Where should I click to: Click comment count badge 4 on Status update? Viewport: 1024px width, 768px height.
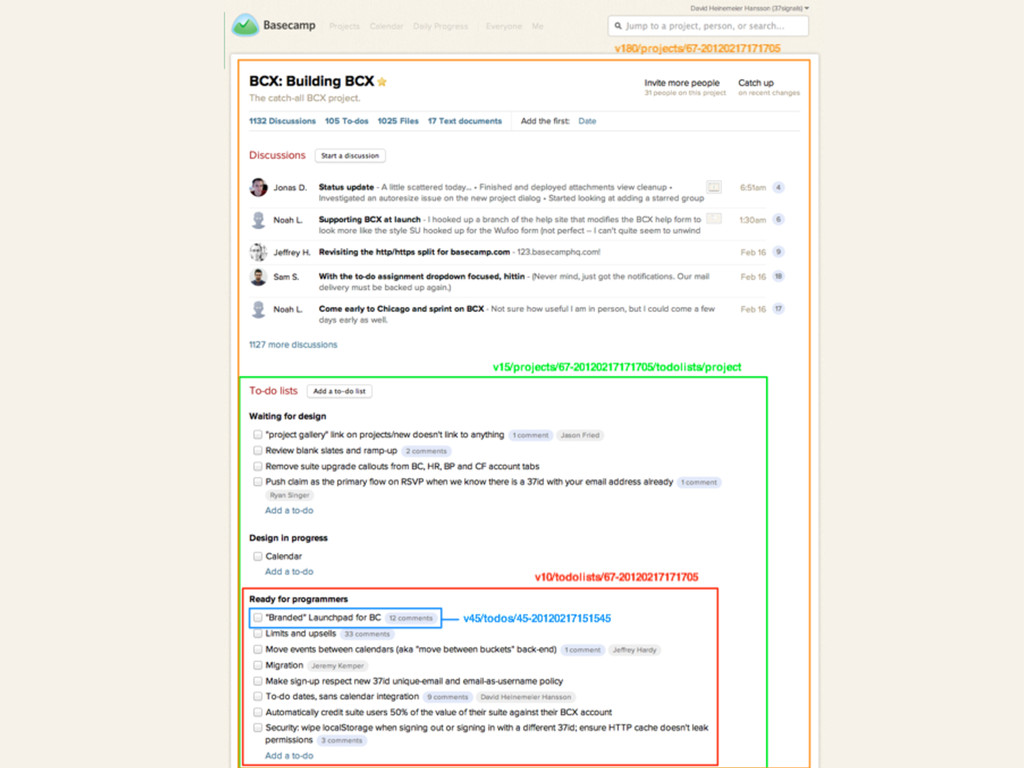(778, 187)
